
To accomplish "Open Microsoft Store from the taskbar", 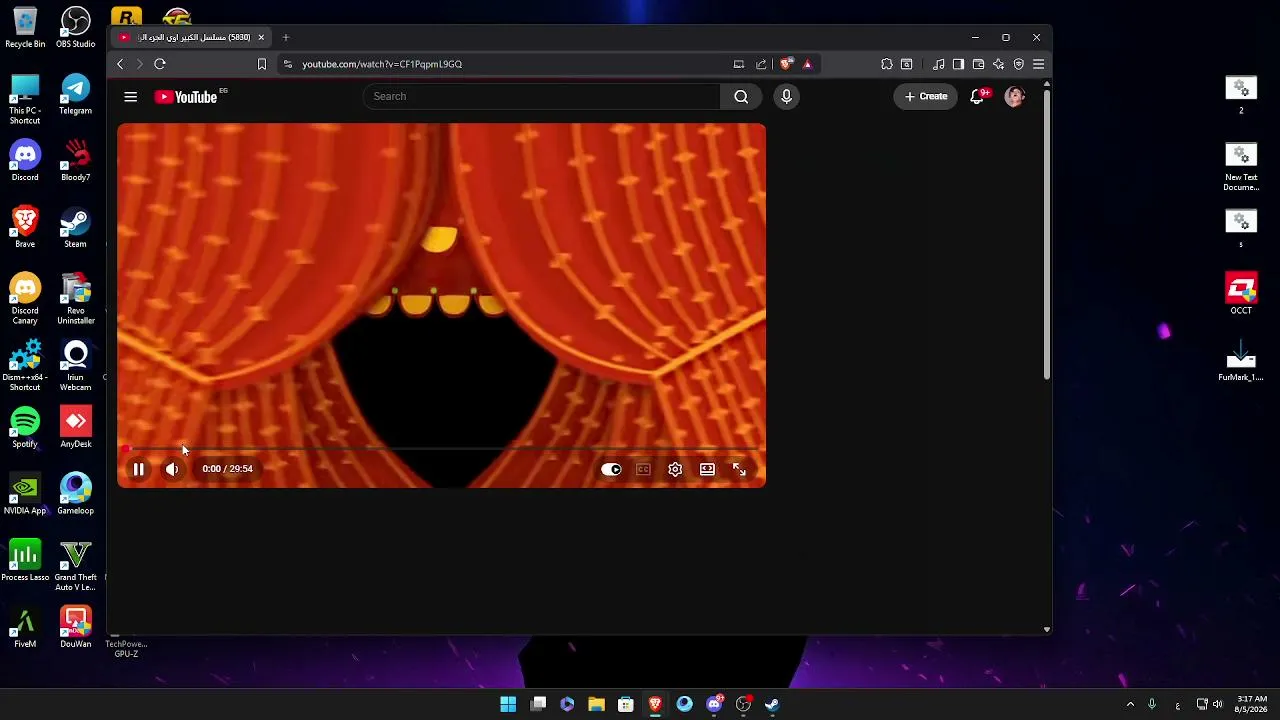I will point(626,704).
